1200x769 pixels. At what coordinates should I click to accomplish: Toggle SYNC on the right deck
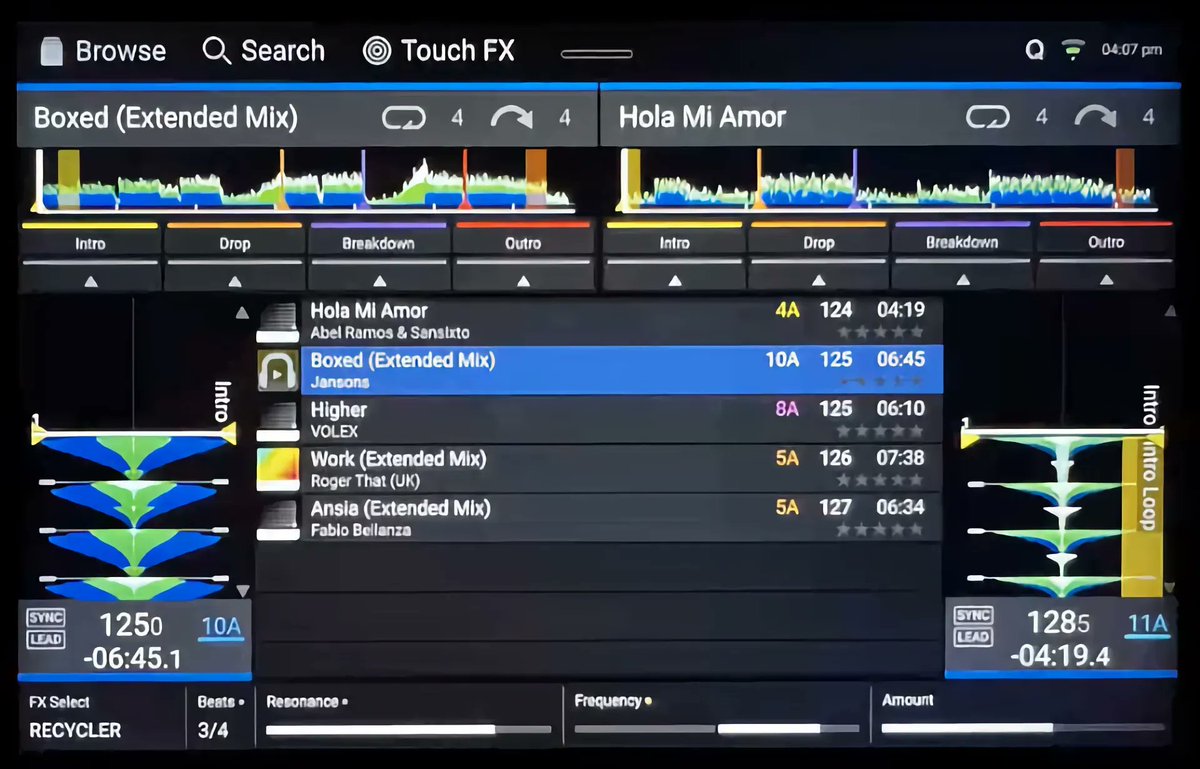point(973,616)
